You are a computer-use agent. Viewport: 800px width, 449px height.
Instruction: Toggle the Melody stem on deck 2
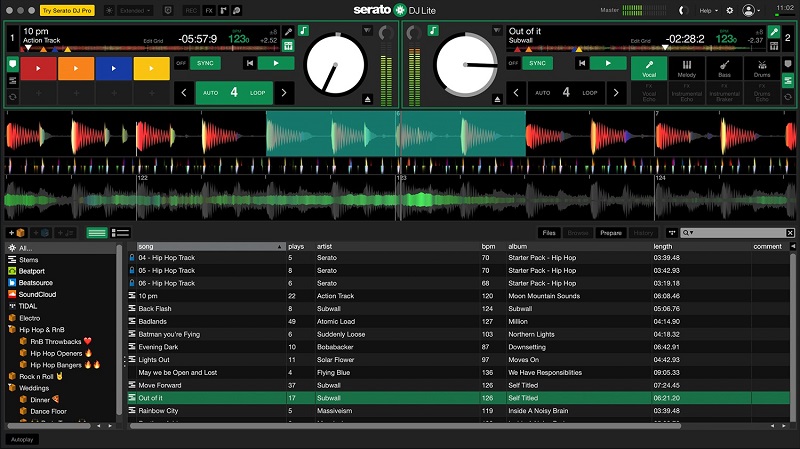(687, 68)
